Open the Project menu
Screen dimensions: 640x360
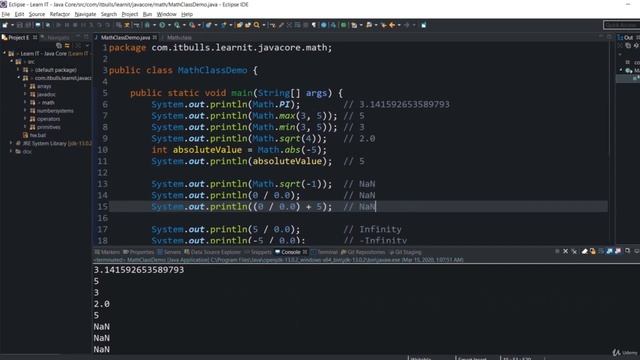pyautogui.click(x=130, y=14)
